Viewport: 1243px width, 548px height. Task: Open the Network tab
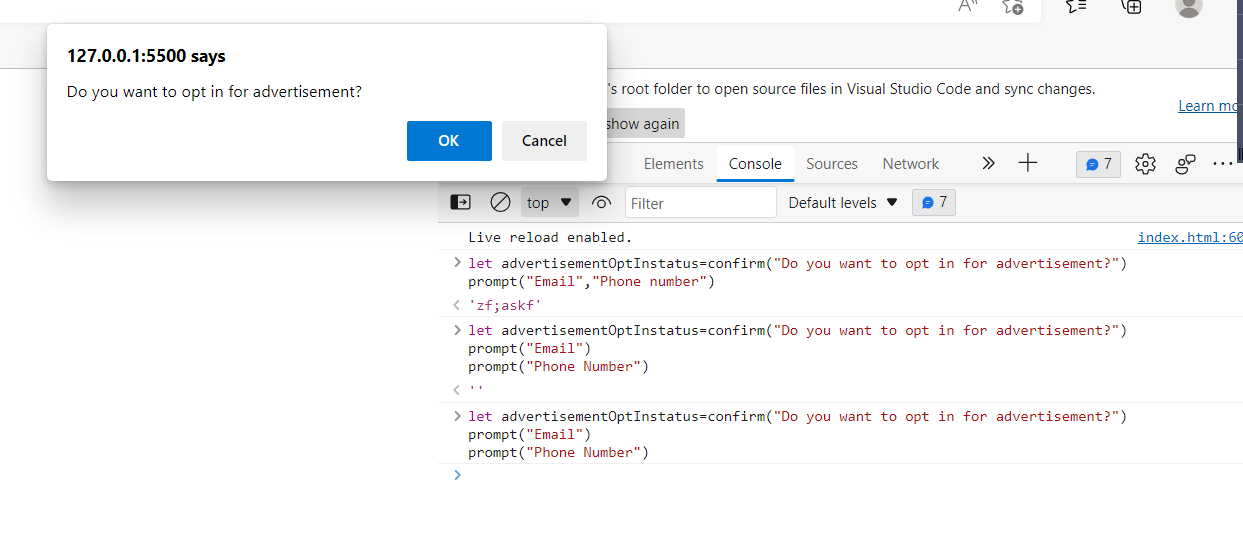tap(910, 164)
